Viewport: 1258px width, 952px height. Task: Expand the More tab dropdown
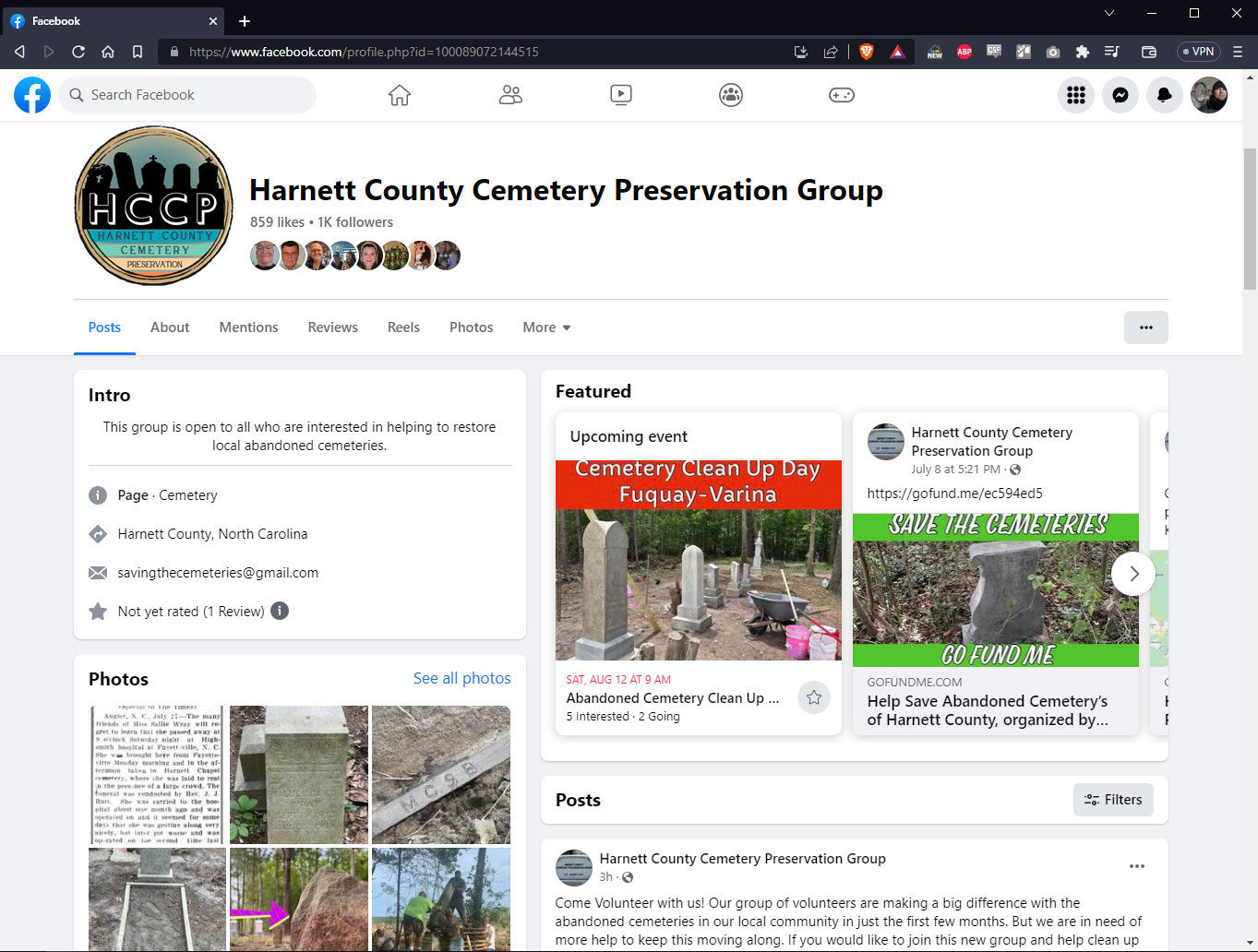click(x=546, y=327)
